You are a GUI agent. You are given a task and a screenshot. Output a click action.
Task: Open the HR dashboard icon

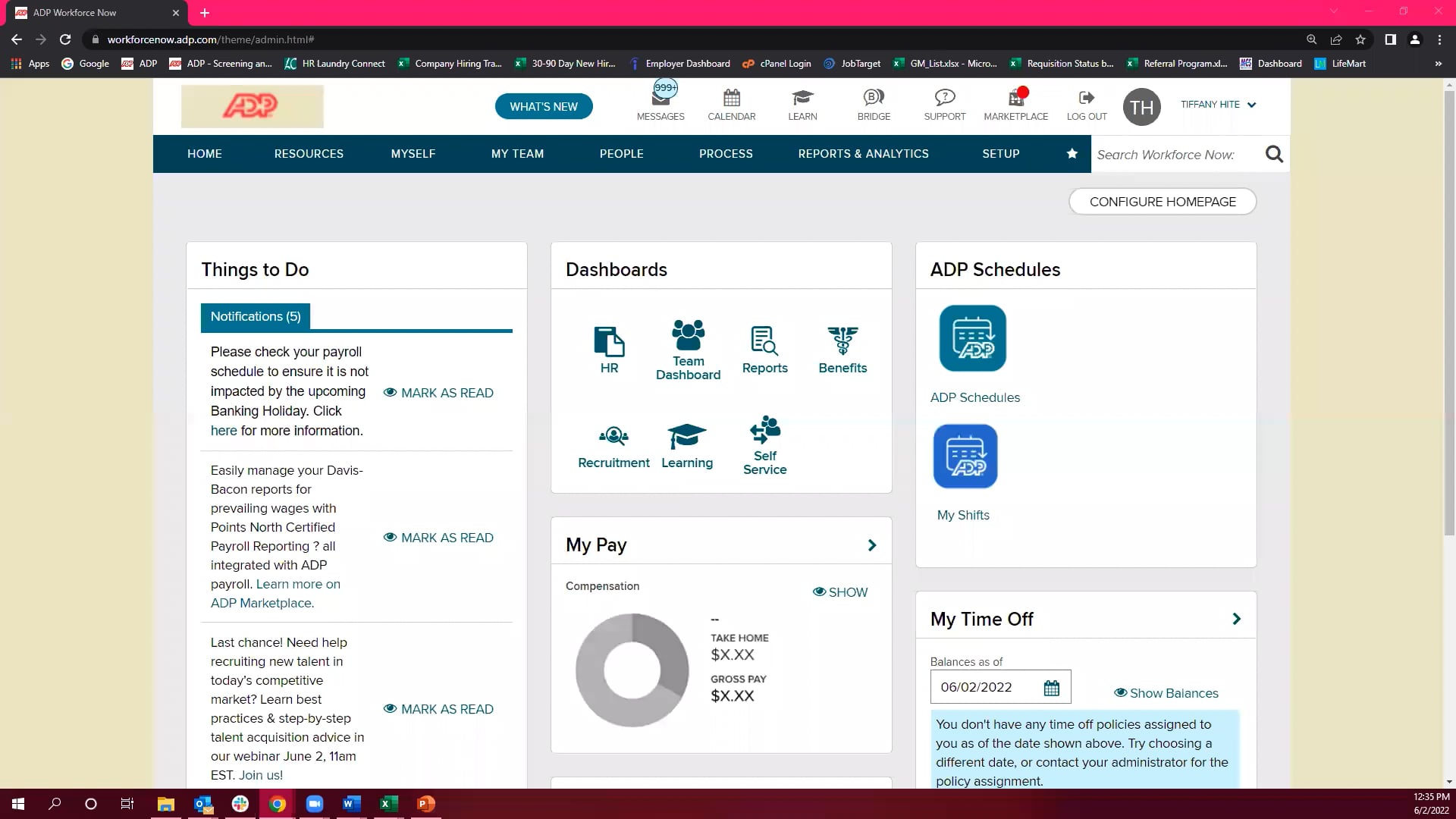[x=609, y=345]
